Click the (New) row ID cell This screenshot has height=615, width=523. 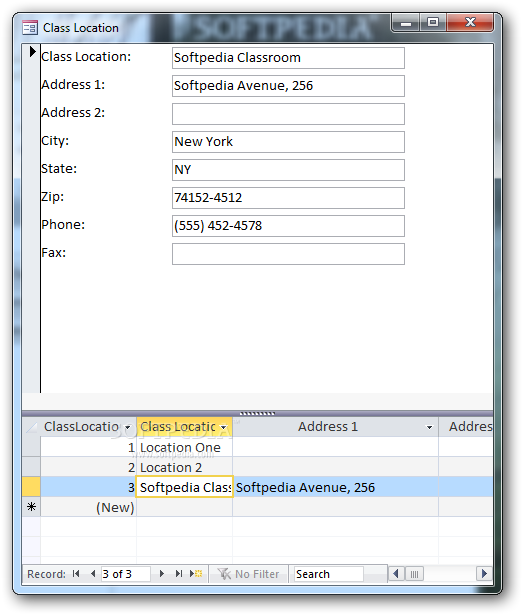pos(89,507)
